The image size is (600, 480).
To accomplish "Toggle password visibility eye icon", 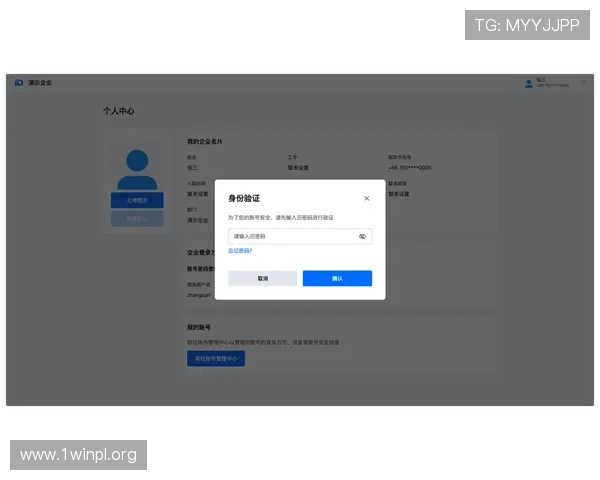I will click(362, 236).
